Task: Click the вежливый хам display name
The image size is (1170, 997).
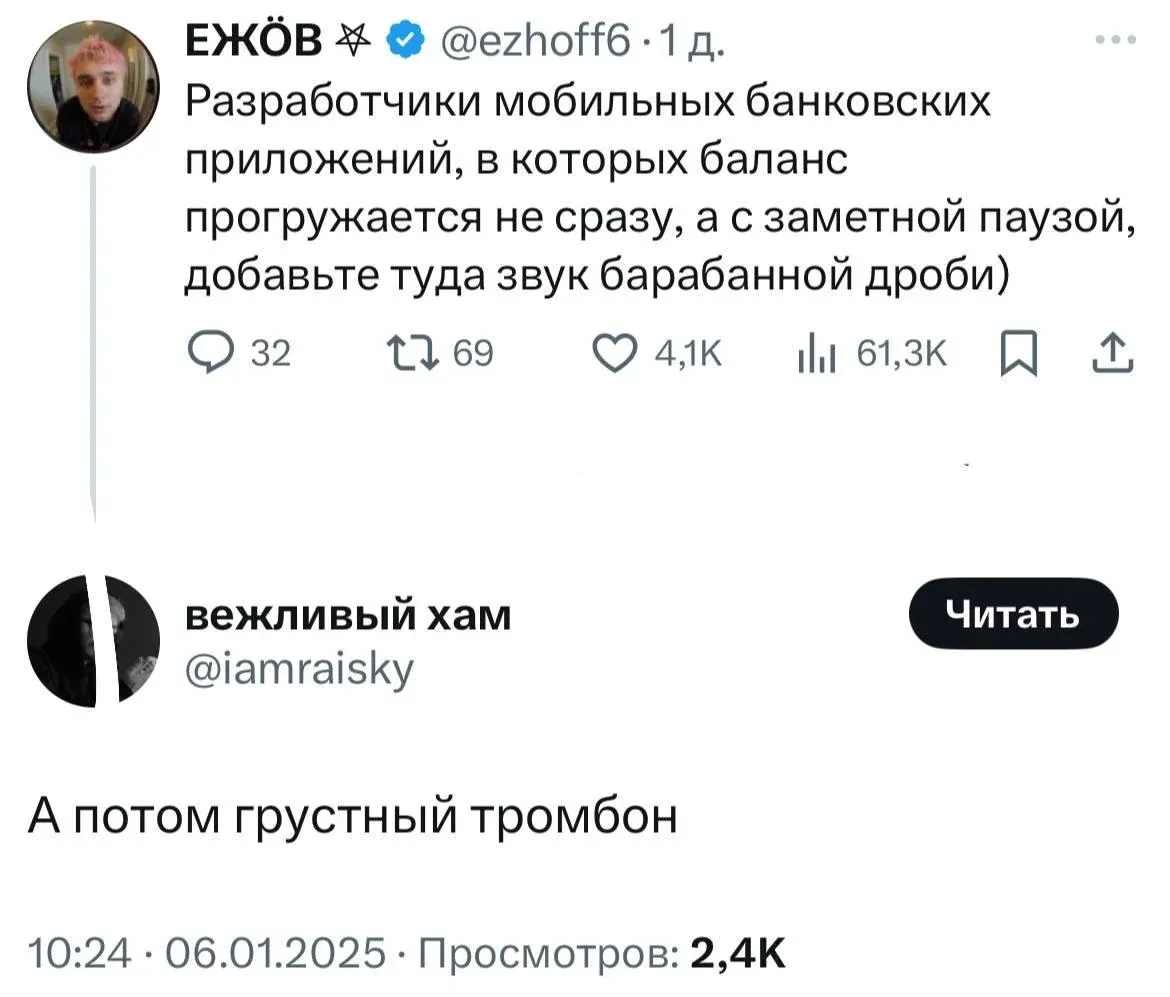Action: [349, 617]
